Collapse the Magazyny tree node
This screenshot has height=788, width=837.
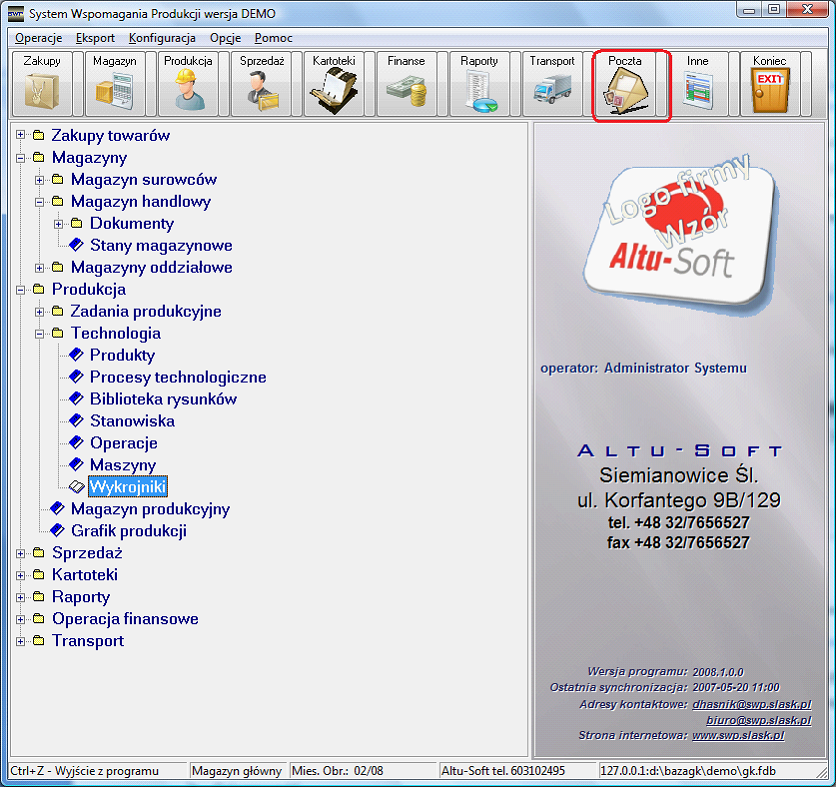click(20, 158)
